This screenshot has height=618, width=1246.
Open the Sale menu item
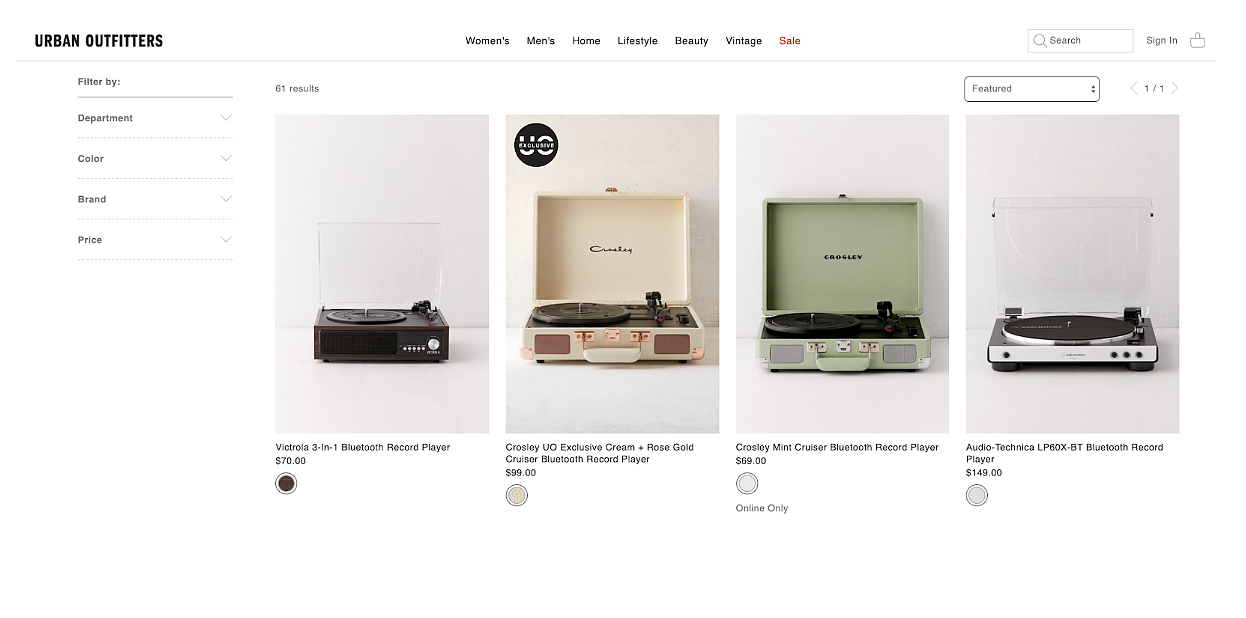[x=790, y=41]
